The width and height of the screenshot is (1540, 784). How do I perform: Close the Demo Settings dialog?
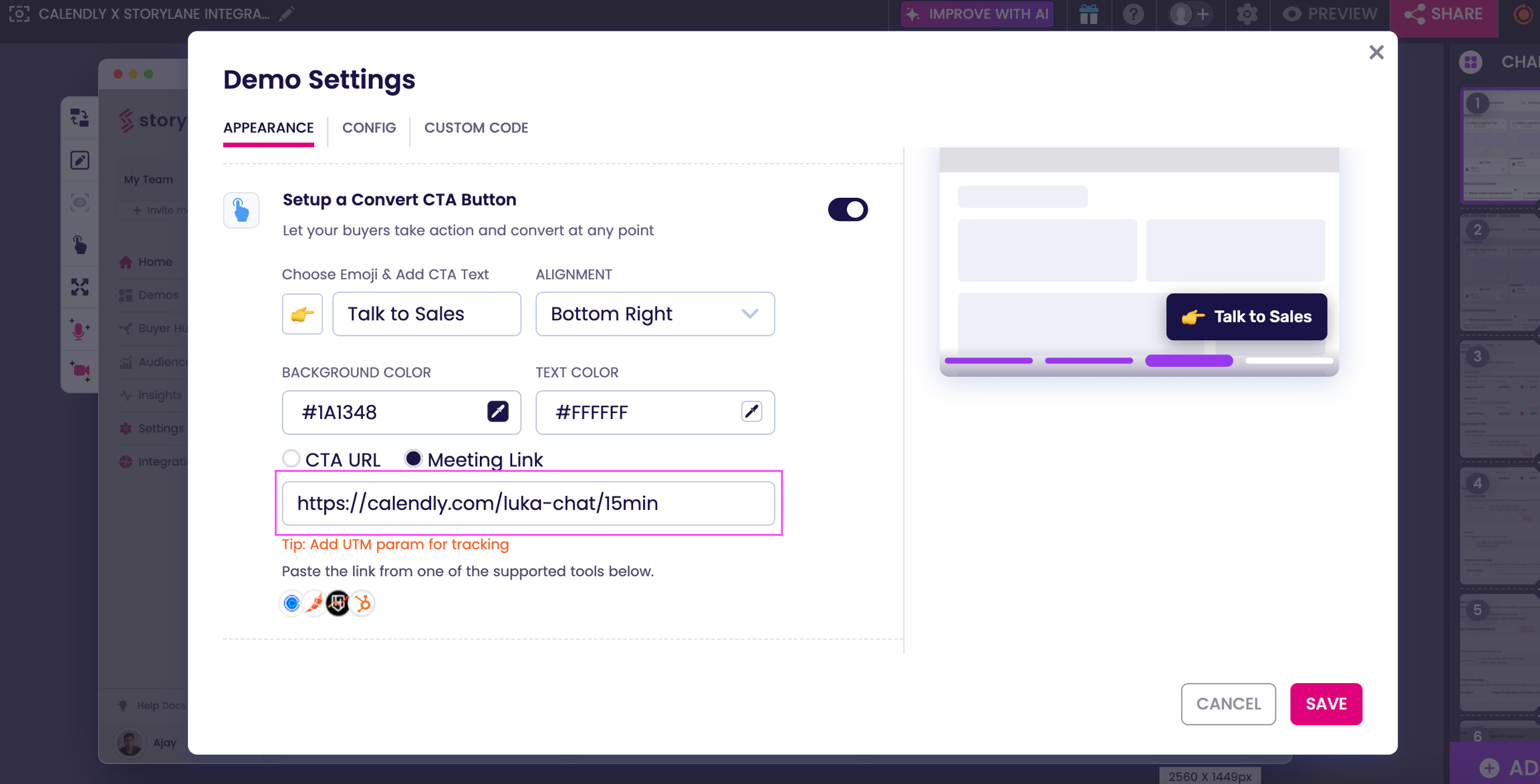pos(1376,52)
